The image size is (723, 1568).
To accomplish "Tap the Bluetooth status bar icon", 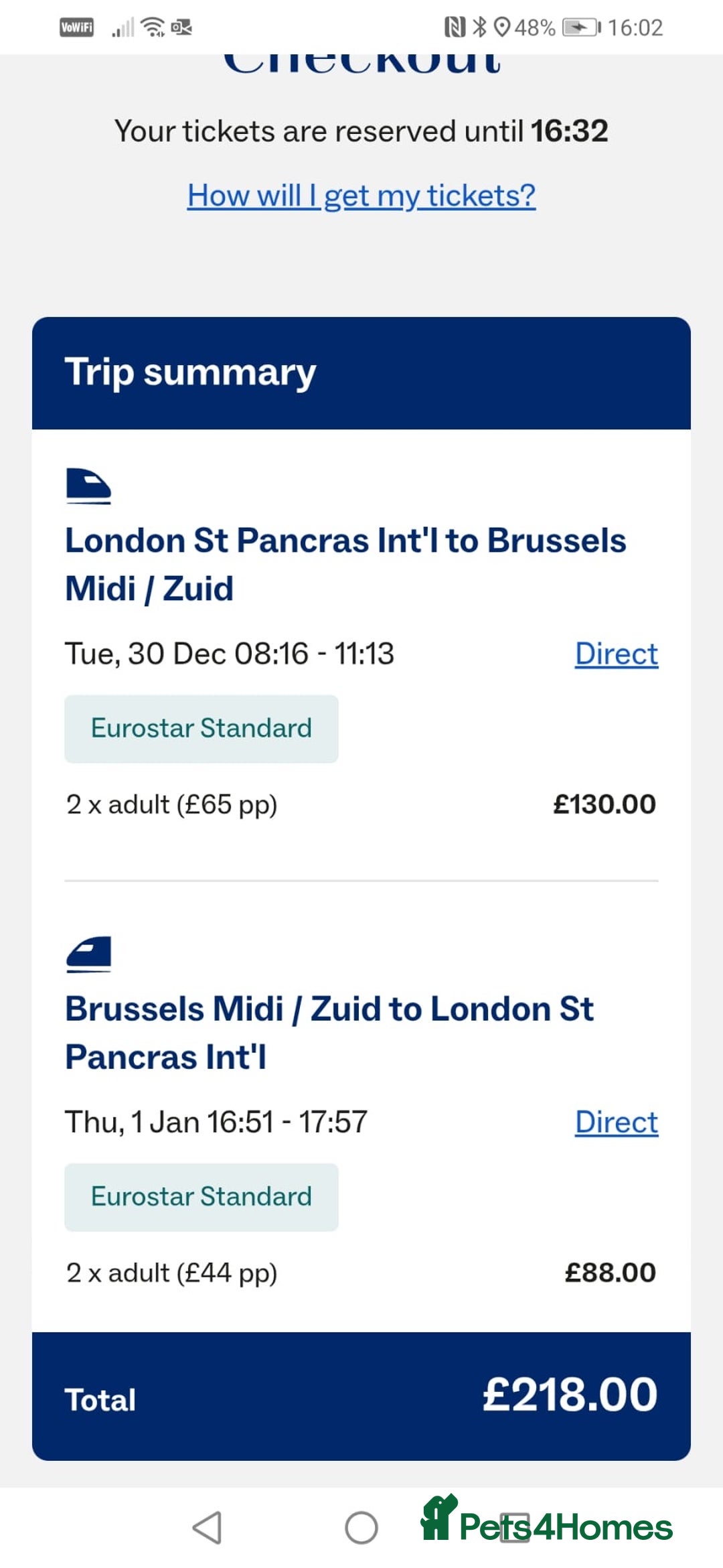I will (479, 27).
